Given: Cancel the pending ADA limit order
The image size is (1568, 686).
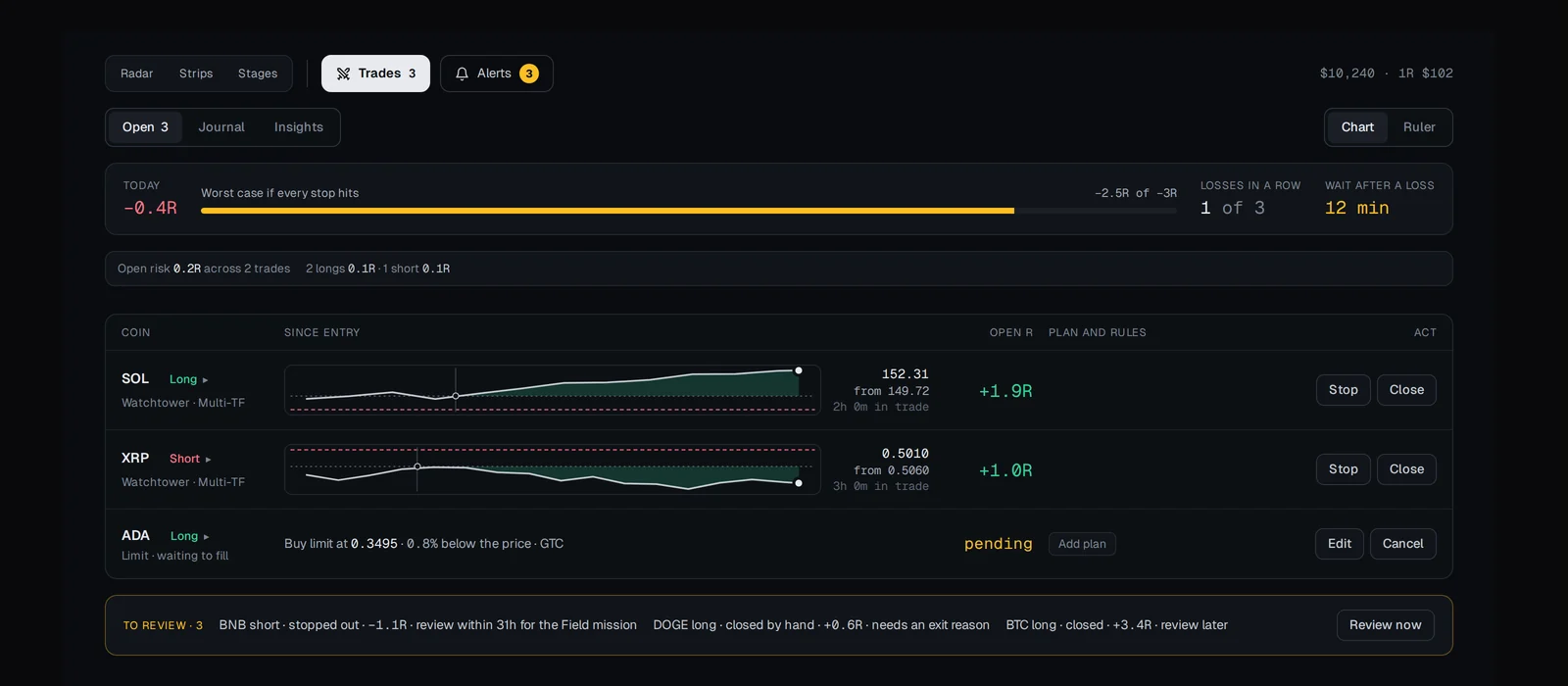Looking at the screenshot, I should coord(1403,544).
